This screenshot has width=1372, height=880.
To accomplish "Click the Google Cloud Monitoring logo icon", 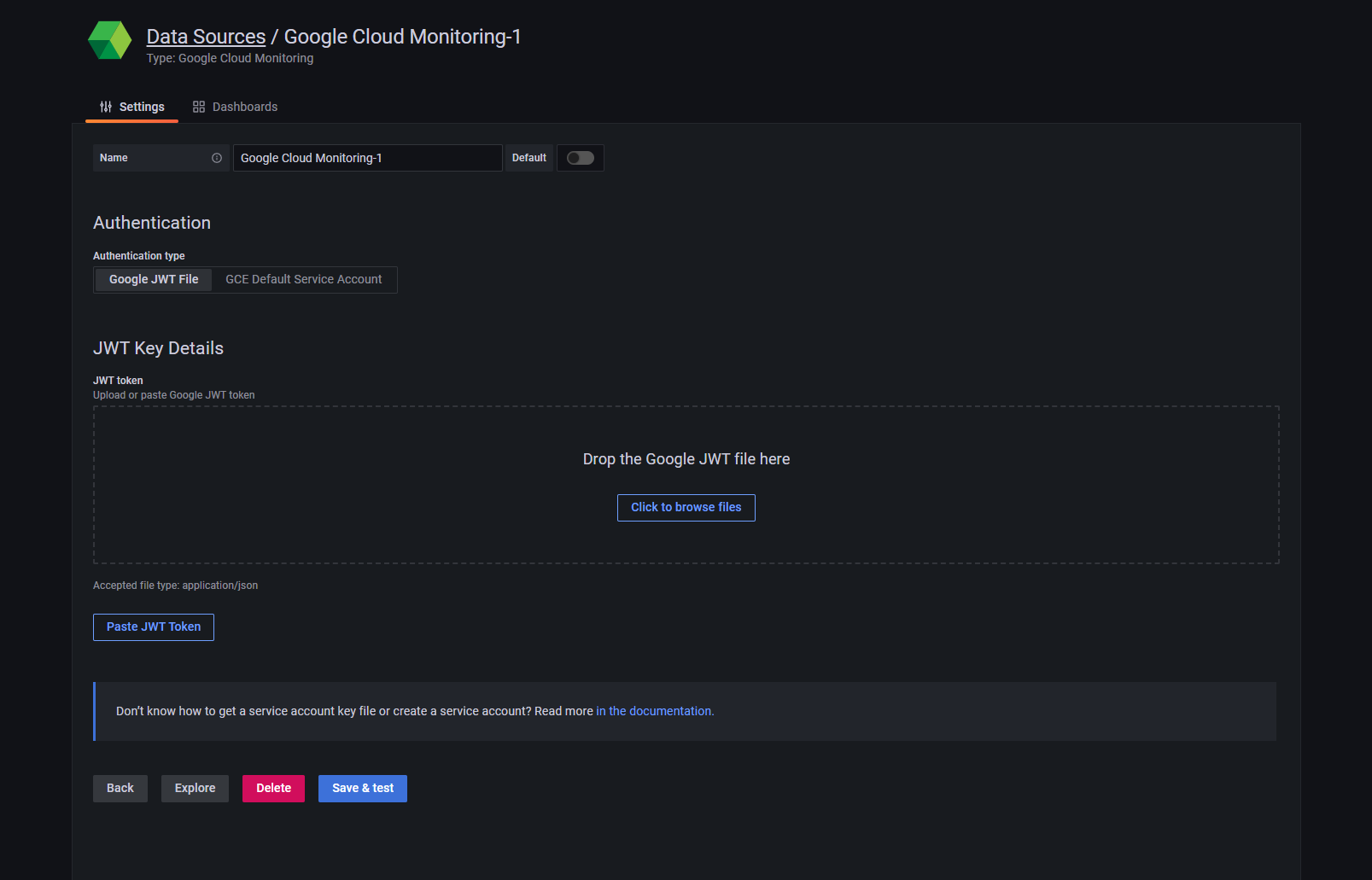I will tap(110, 40).
